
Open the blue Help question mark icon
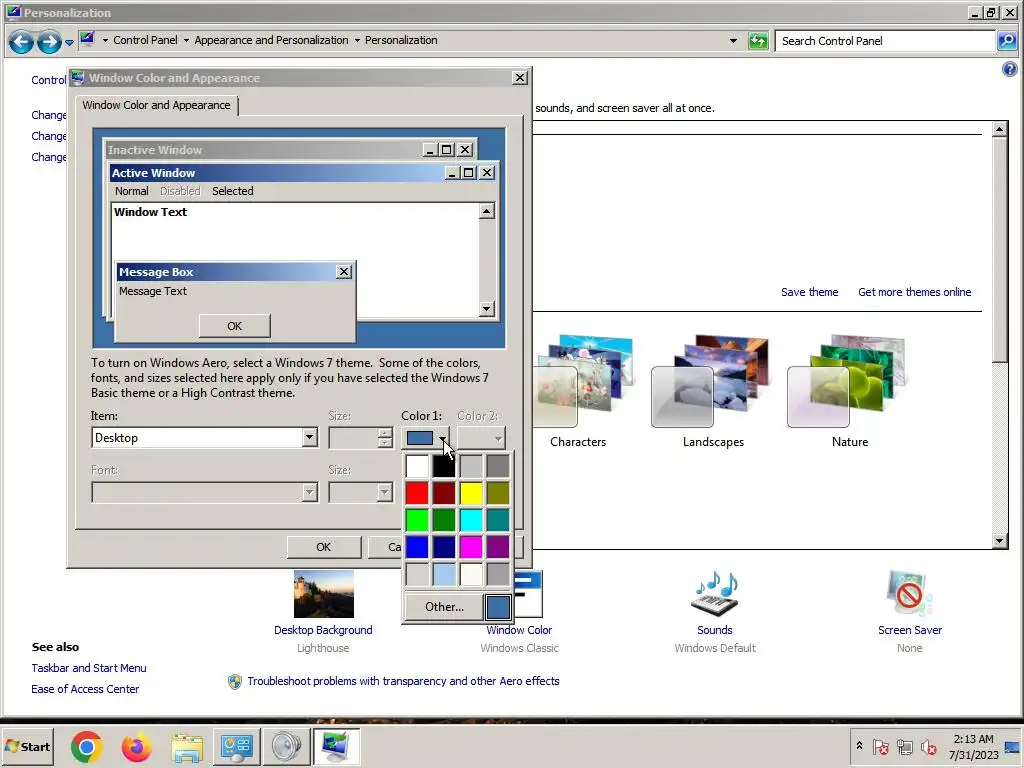tap(1009, 69)
